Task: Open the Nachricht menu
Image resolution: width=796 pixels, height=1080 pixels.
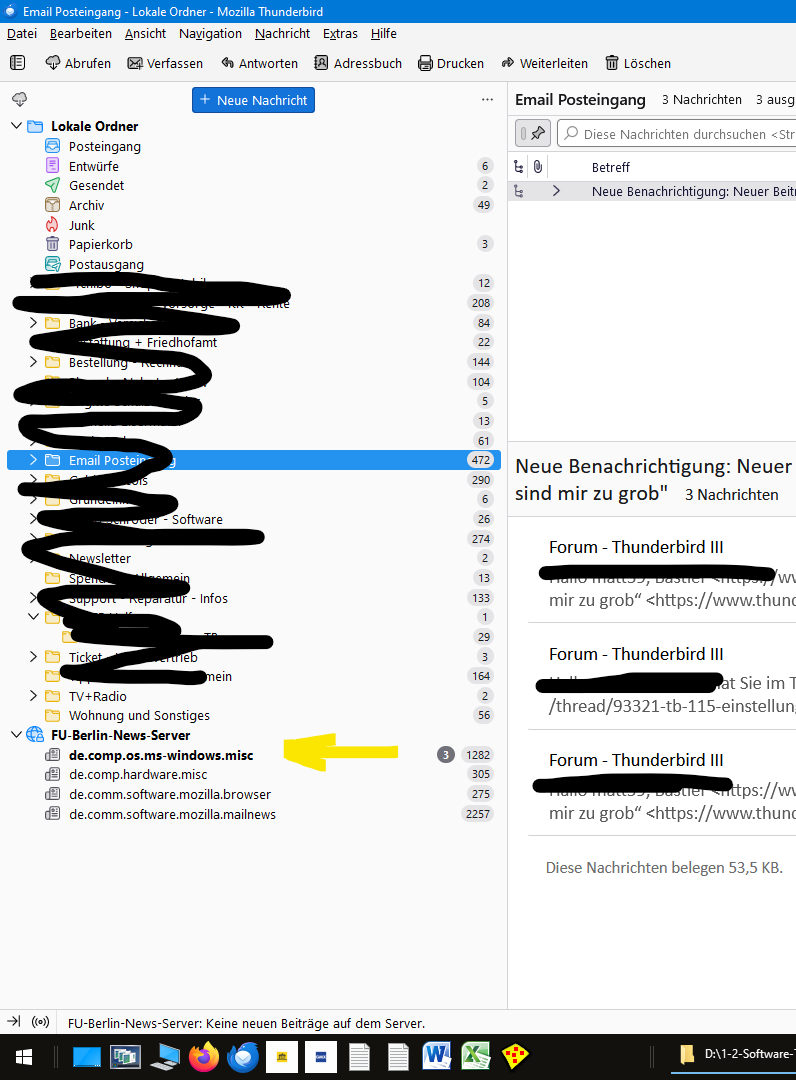Action: pyautogui.click(x=282, y=34)
